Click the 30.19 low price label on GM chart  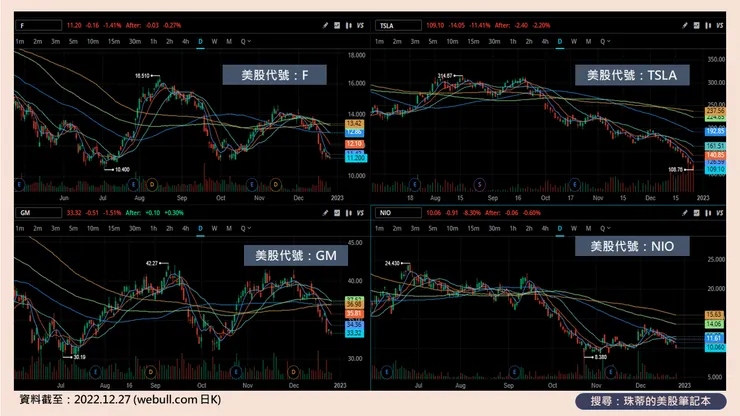click(80, 357)
